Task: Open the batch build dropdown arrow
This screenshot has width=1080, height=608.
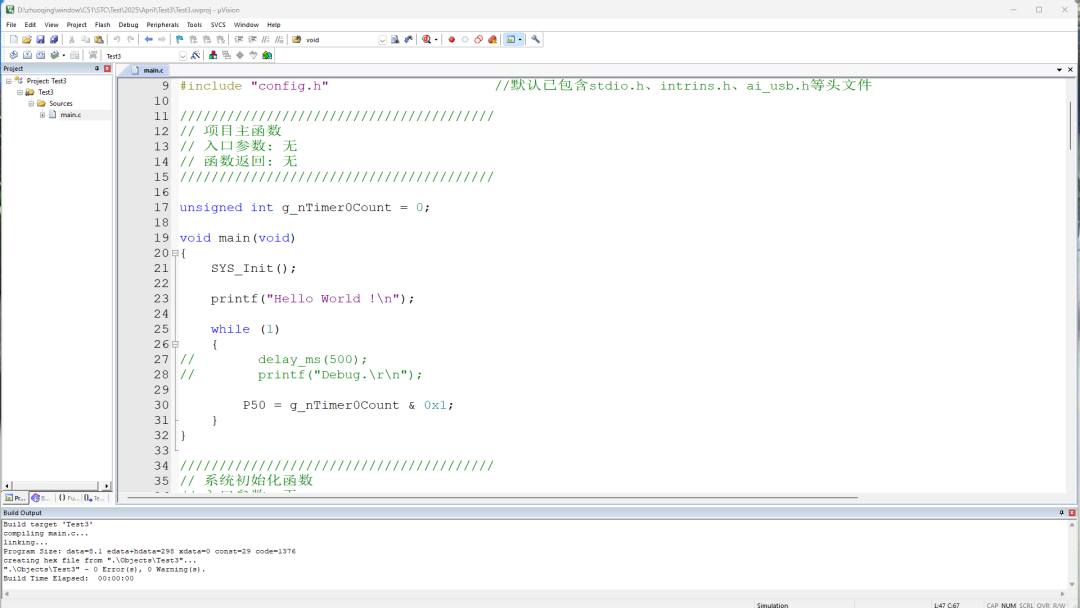Action: tap(63, 55)
